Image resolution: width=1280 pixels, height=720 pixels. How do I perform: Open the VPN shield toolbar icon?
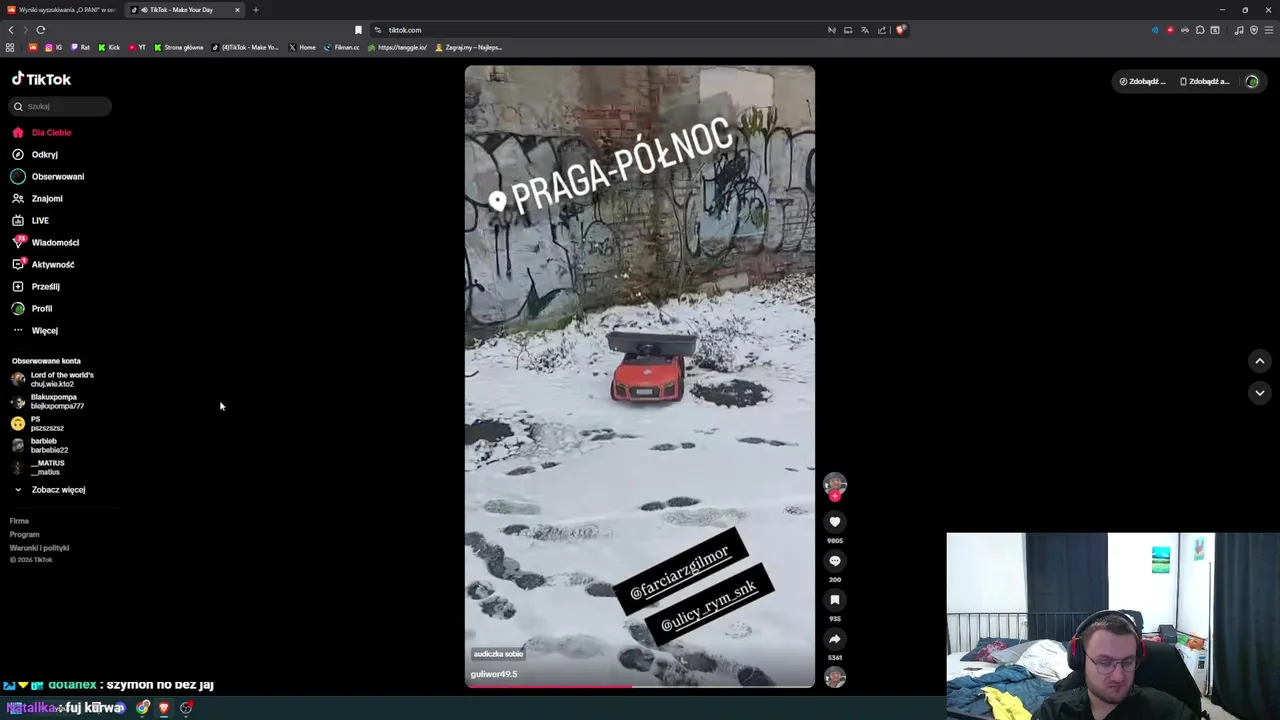(x=1254, y=30)
